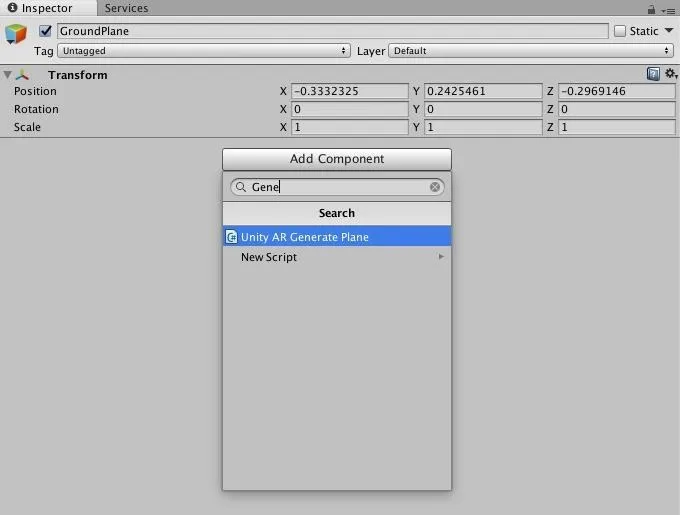Click the Position X value field
Screen dimensions: 680x515
tap(350, 91)
